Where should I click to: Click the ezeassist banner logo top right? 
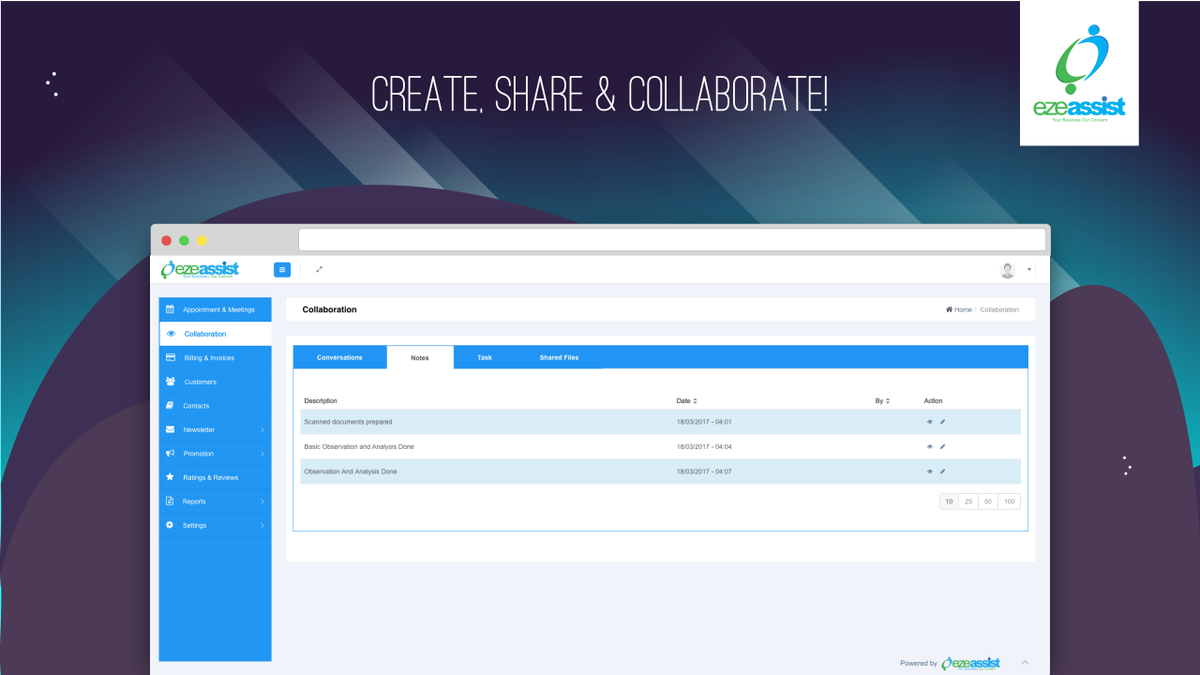click(x=1079, y=74)
